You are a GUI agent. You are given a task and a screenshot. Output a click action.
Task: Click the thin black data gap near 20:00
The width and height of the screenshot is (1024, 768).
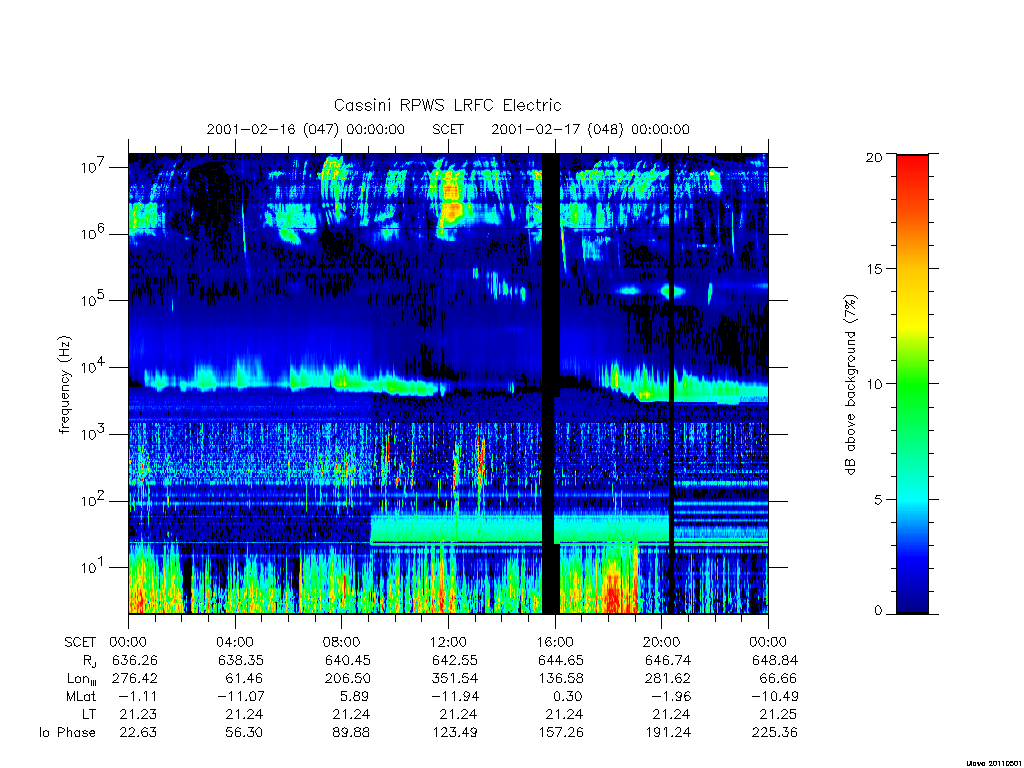tap(671, 384)
